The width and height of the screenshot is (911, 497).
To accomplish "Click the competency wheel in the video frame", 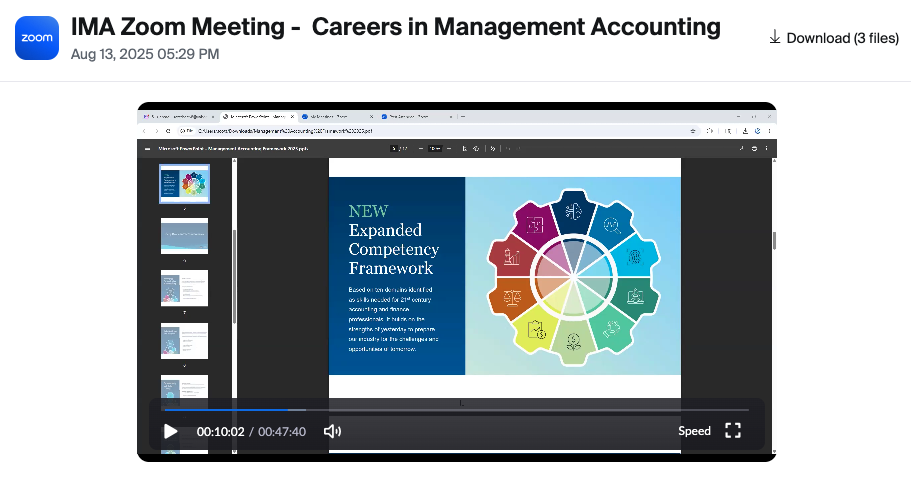I will click(573, 277).
